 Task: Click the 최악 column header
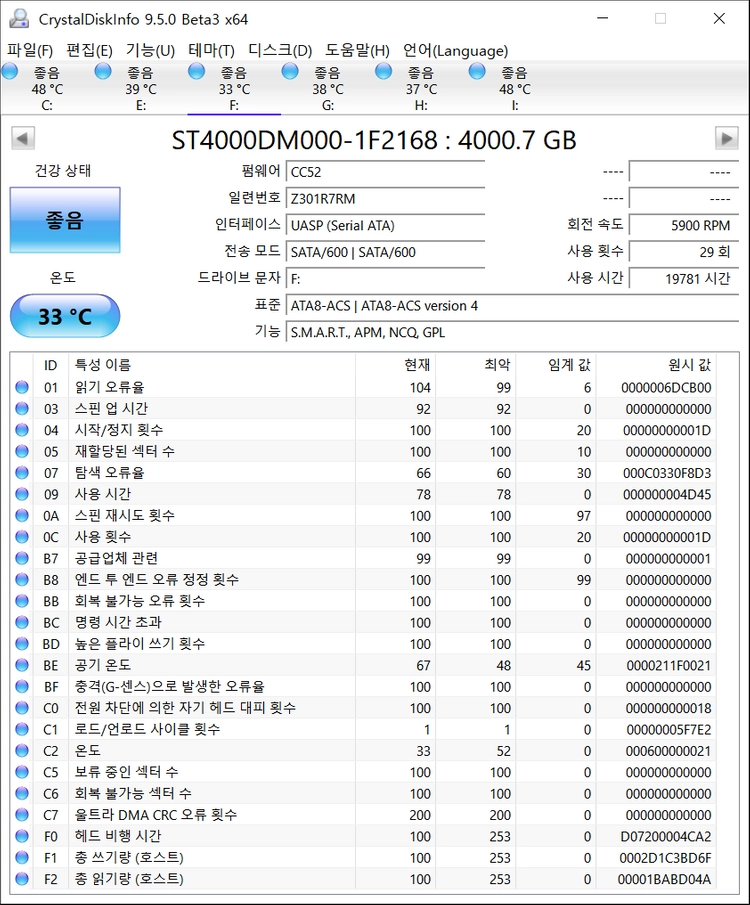click(475, 365)
